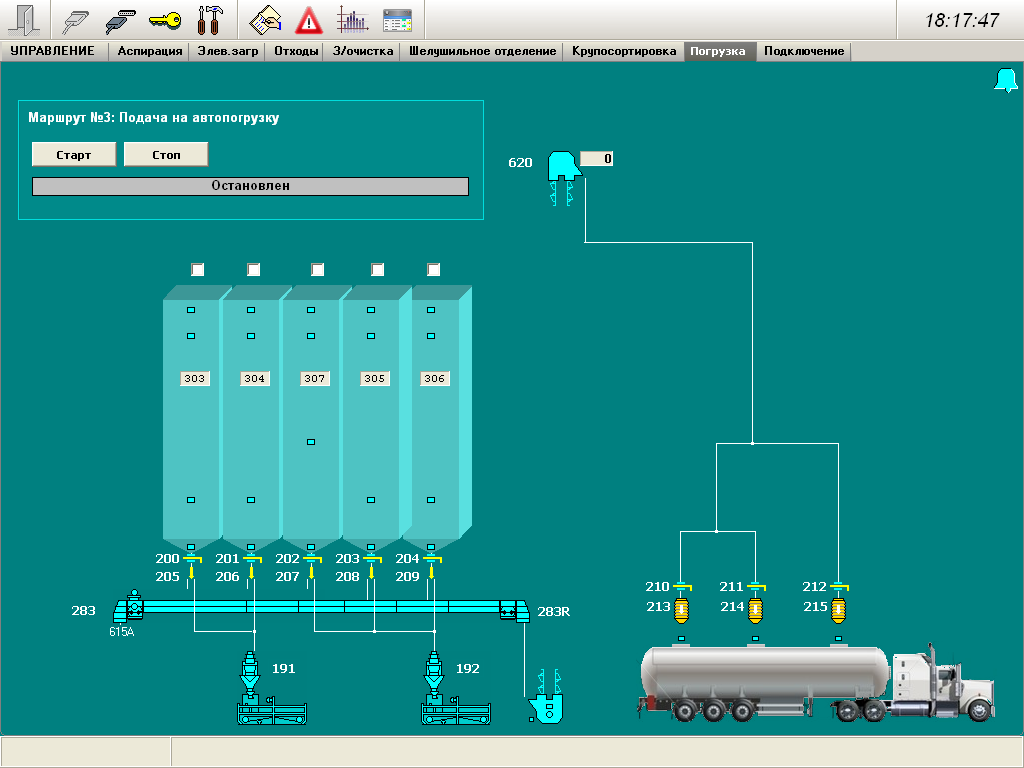Click the value field next to elevator 620
This screenshot has height=768, width=1024.
pos(597,159)
